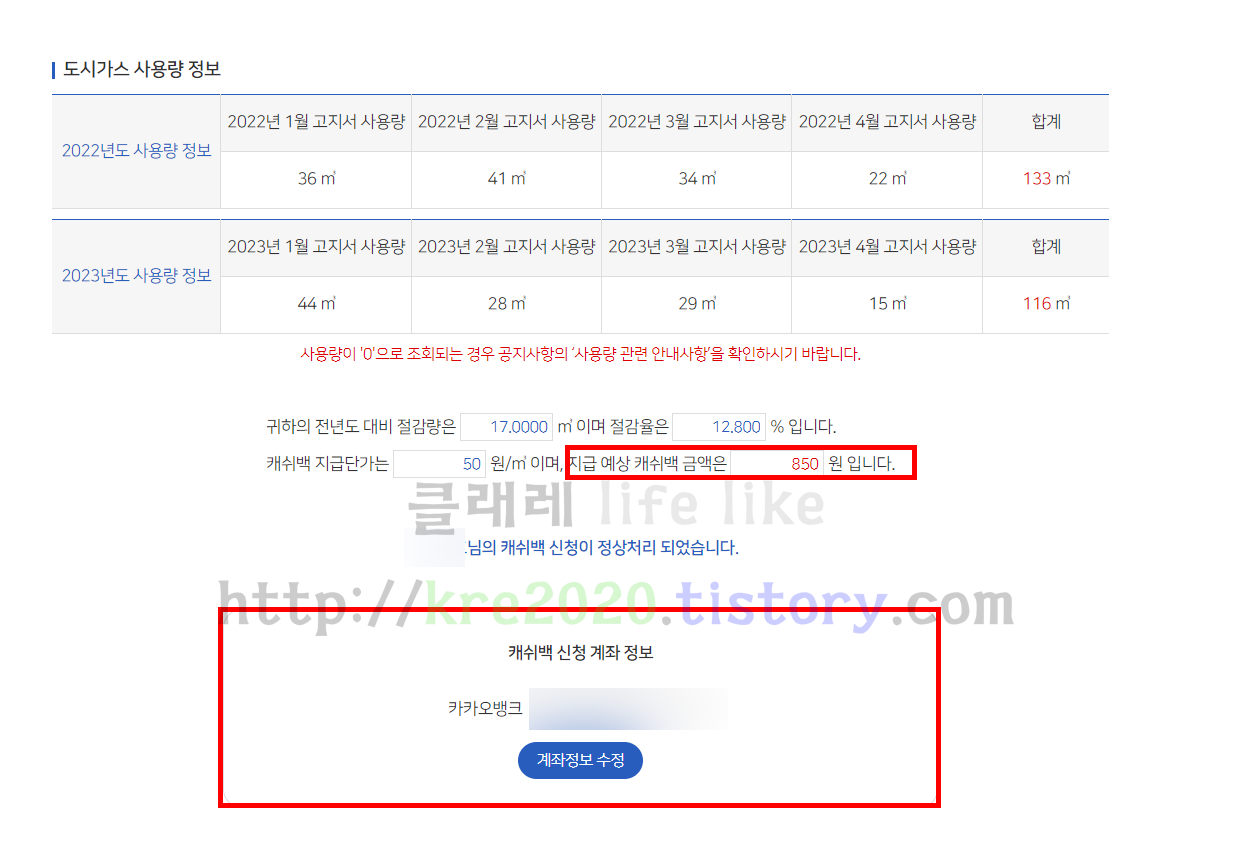Click the 캐쉬백 지급단가 50 field

click(439, 464)
